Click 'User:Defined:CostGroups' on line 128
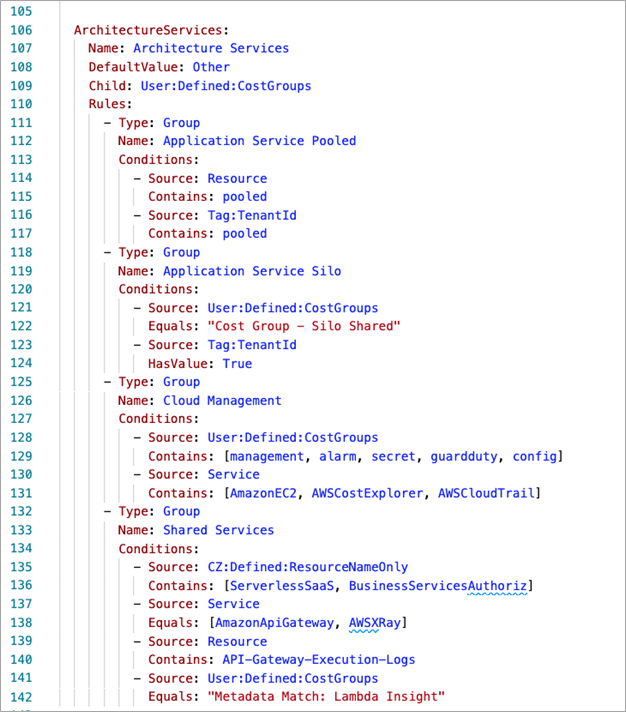The height and width of the screenshot is (712, 626). click(x=293, y=437)
